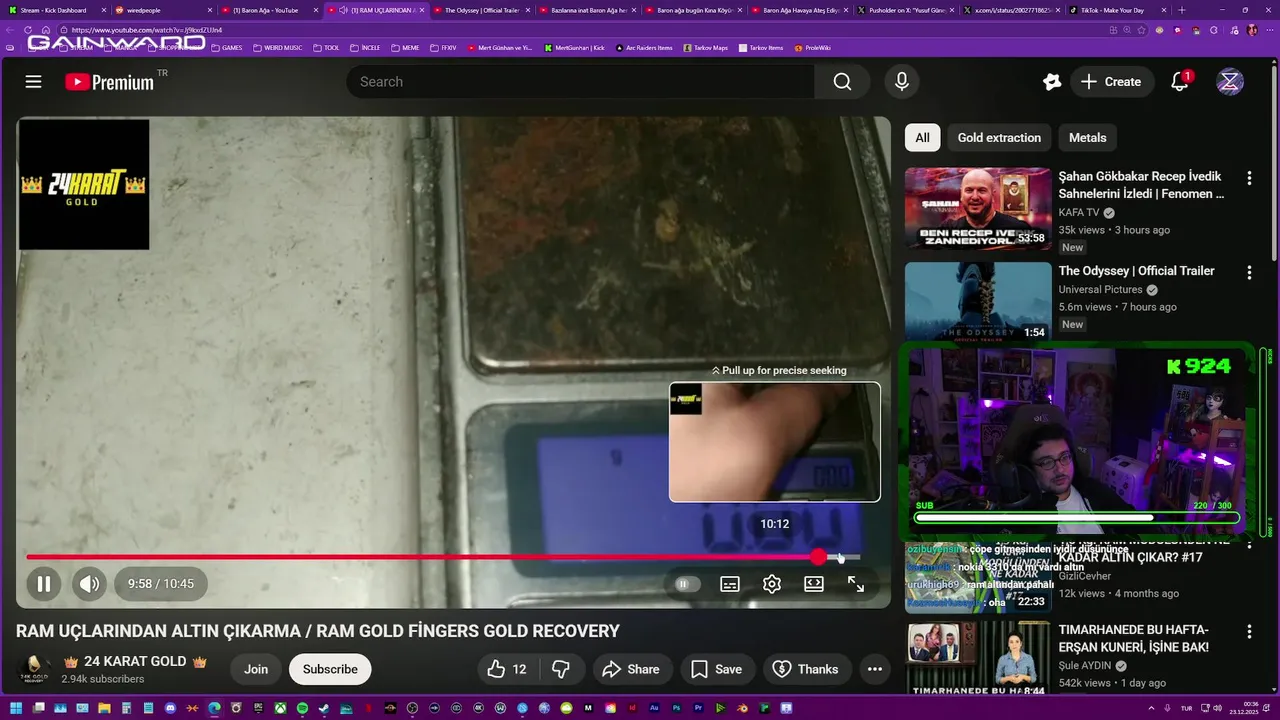This screenshot has width=1280, height=720.
Task: Start voice search with the microphone
Action: pyautogui.click(x=901, y=82)
